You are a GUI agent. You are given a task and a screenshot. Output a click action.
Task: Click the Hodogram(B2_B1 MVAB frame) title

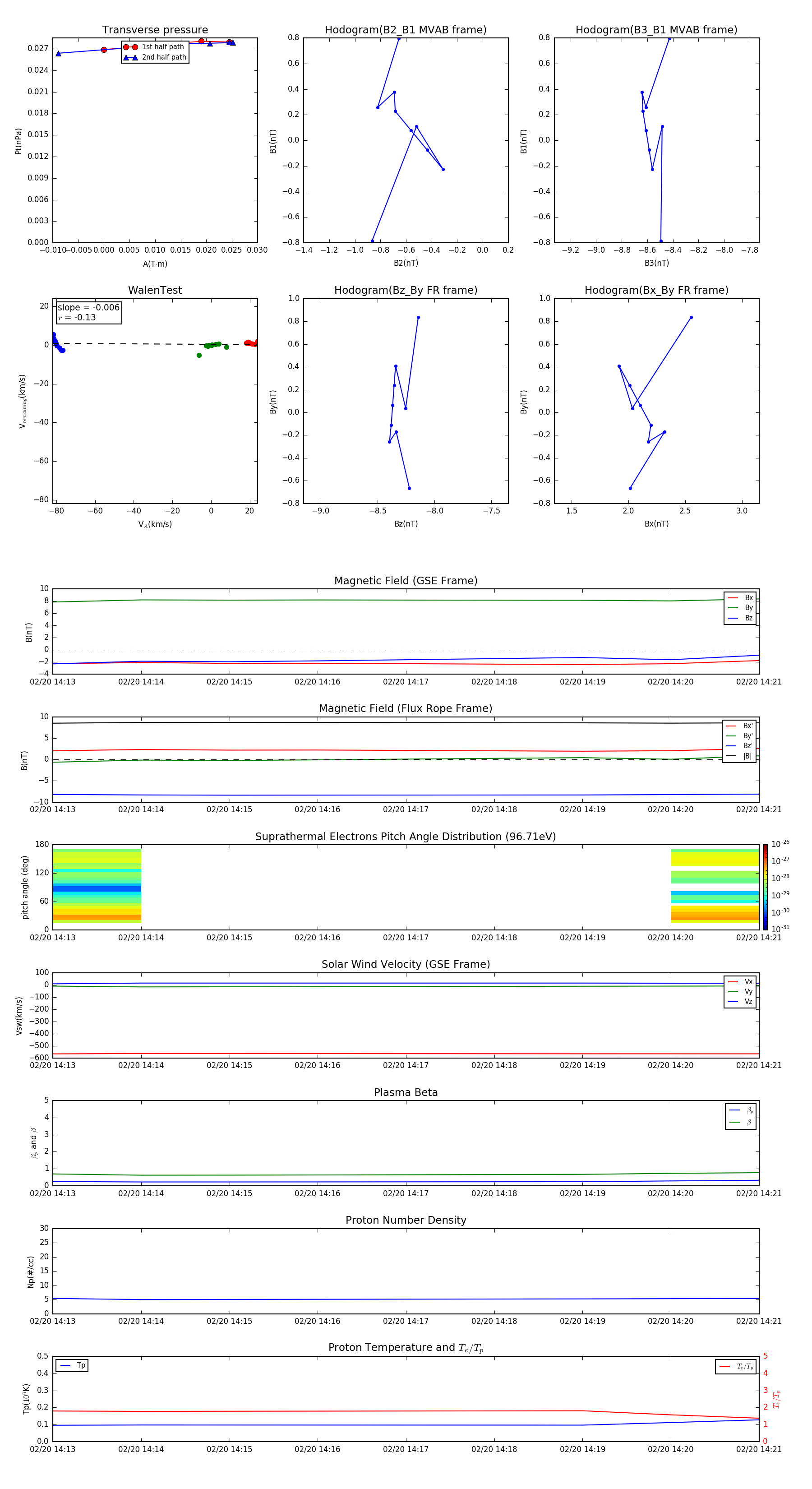[x=405, y=30]
